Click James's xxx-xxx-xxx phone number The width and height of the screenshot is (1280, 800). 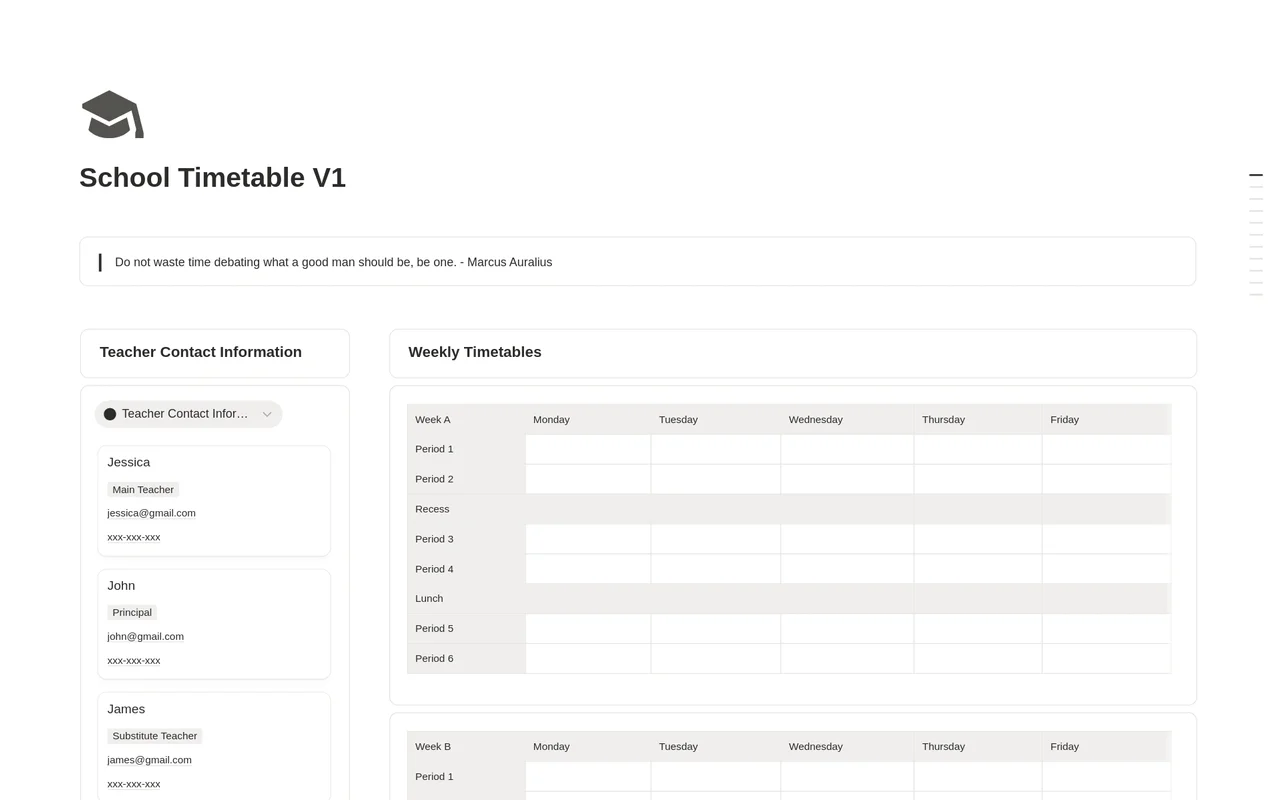[x=134, y=784]
